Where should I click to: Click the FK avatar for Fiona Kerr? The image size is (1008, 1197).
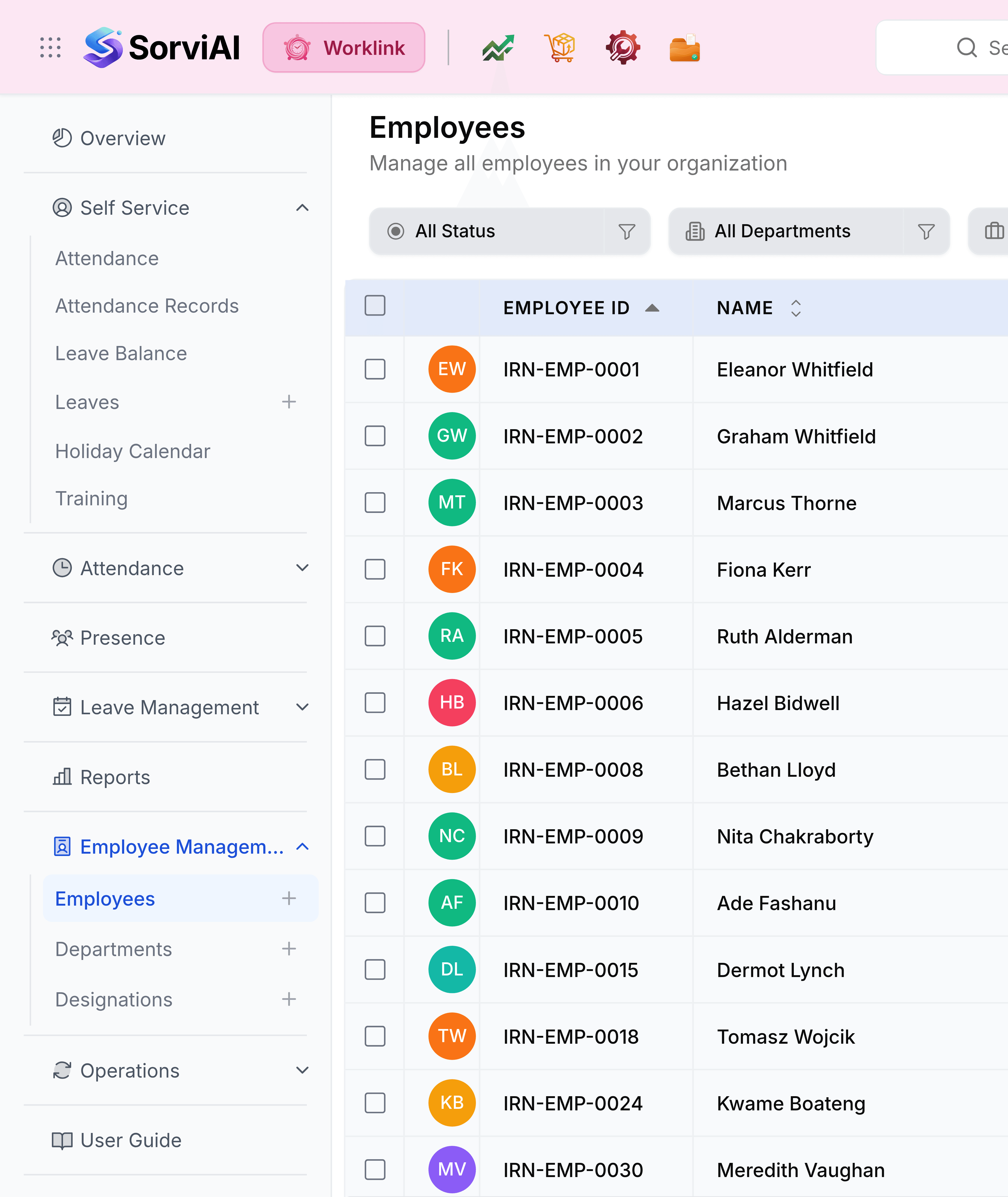tap(452, 570)
